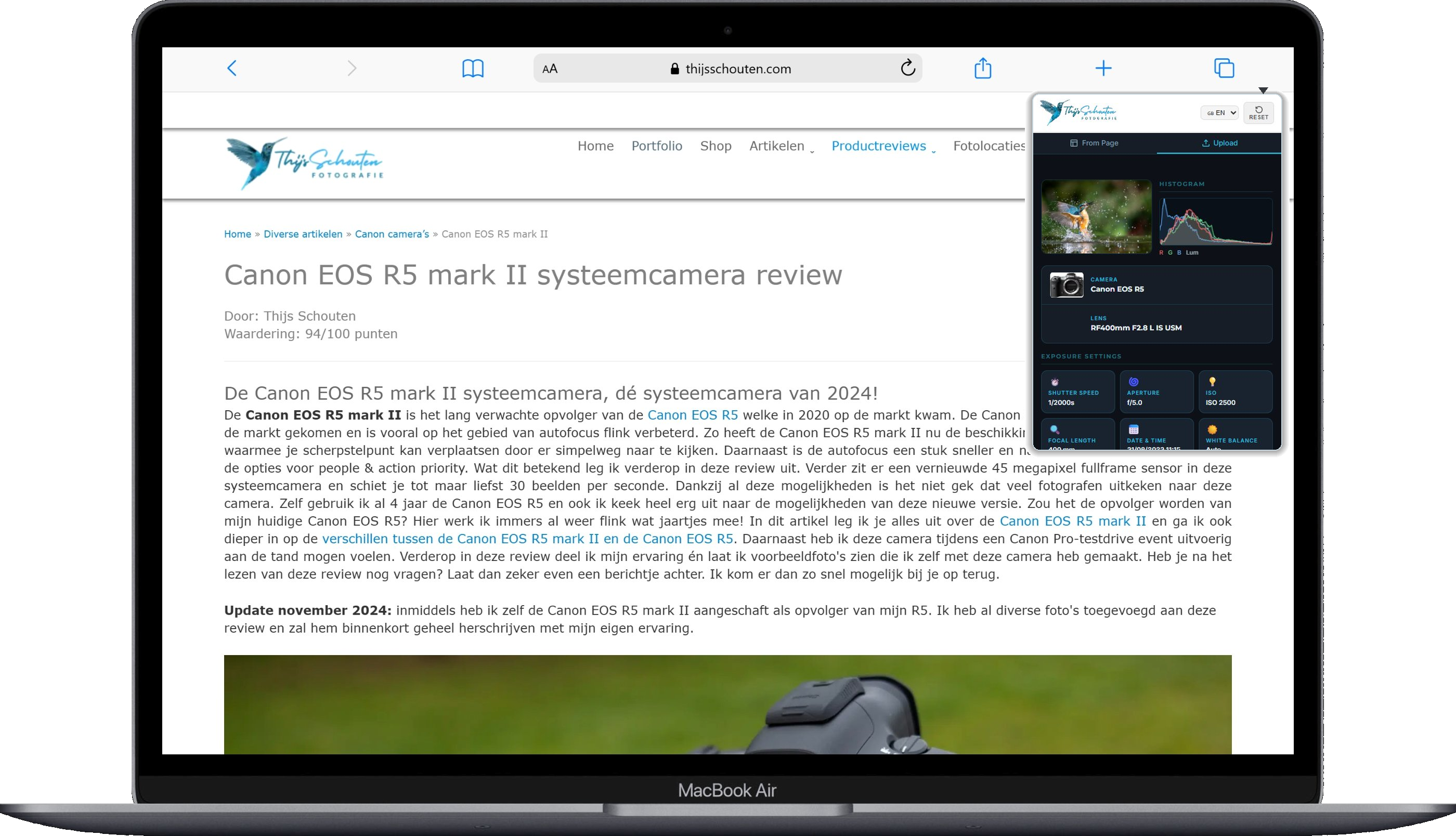The width and height of the screenshot is (1456, 836).
Task: Click the Focal Length magnifier icon
Action: click(x=1054, y=430)
